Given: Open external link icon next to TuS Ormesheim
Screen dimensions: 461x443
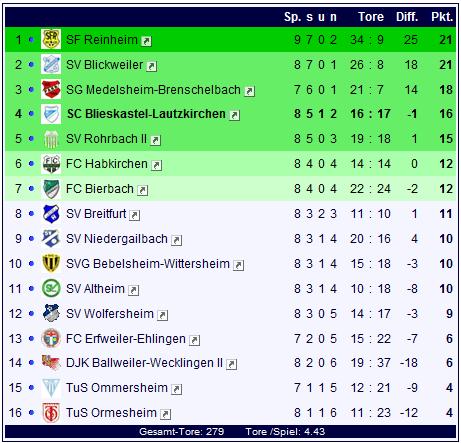Looking at the screenshot, I should click(165, 414).
